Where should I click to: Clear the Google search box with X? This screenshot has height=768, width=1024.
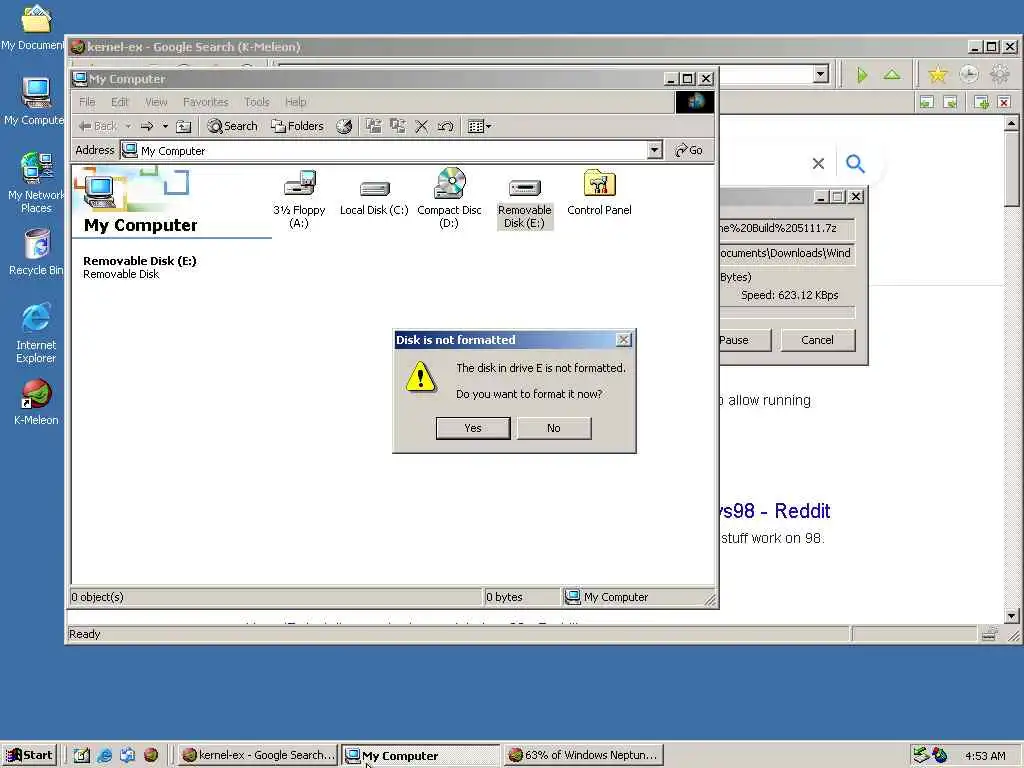pyautogui.click(x=818, y=163)
